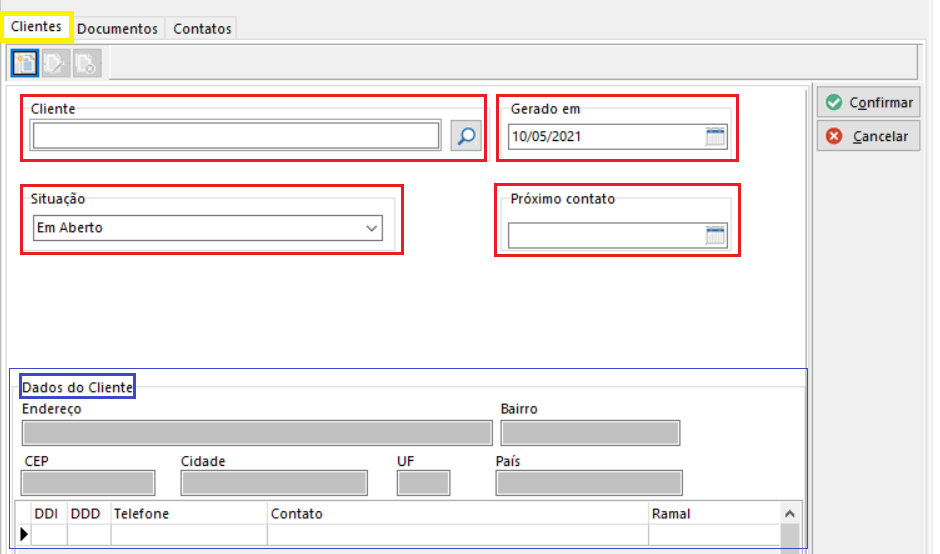Switch to the Clientes tab
The image size is (940, 554).
37,27
